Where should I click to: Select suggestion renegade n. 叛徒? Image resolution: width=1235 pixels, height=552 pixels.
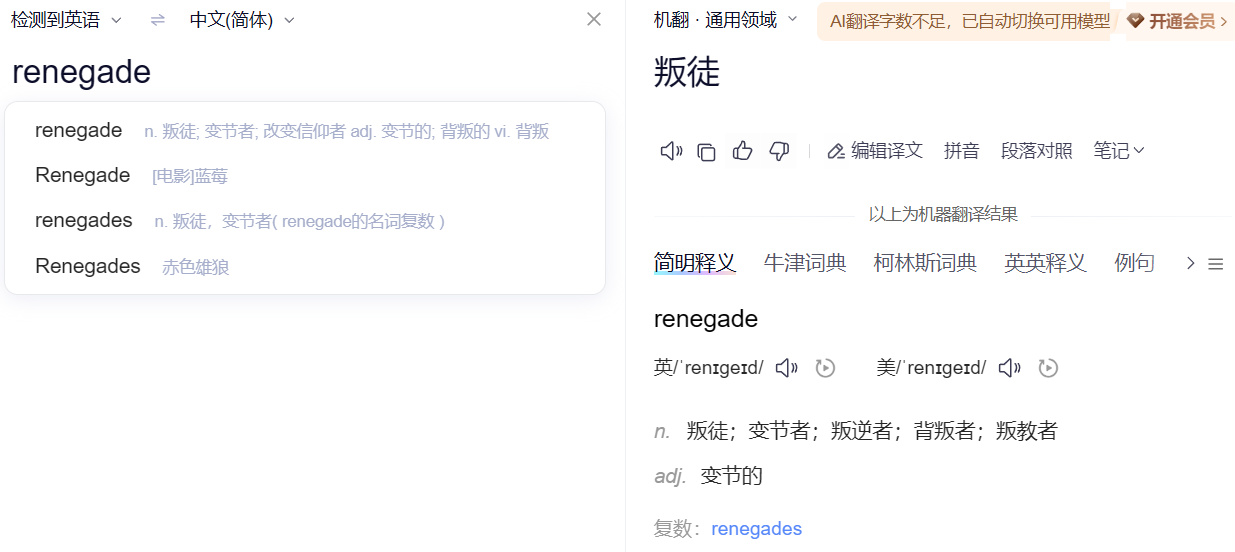(305, 131)
